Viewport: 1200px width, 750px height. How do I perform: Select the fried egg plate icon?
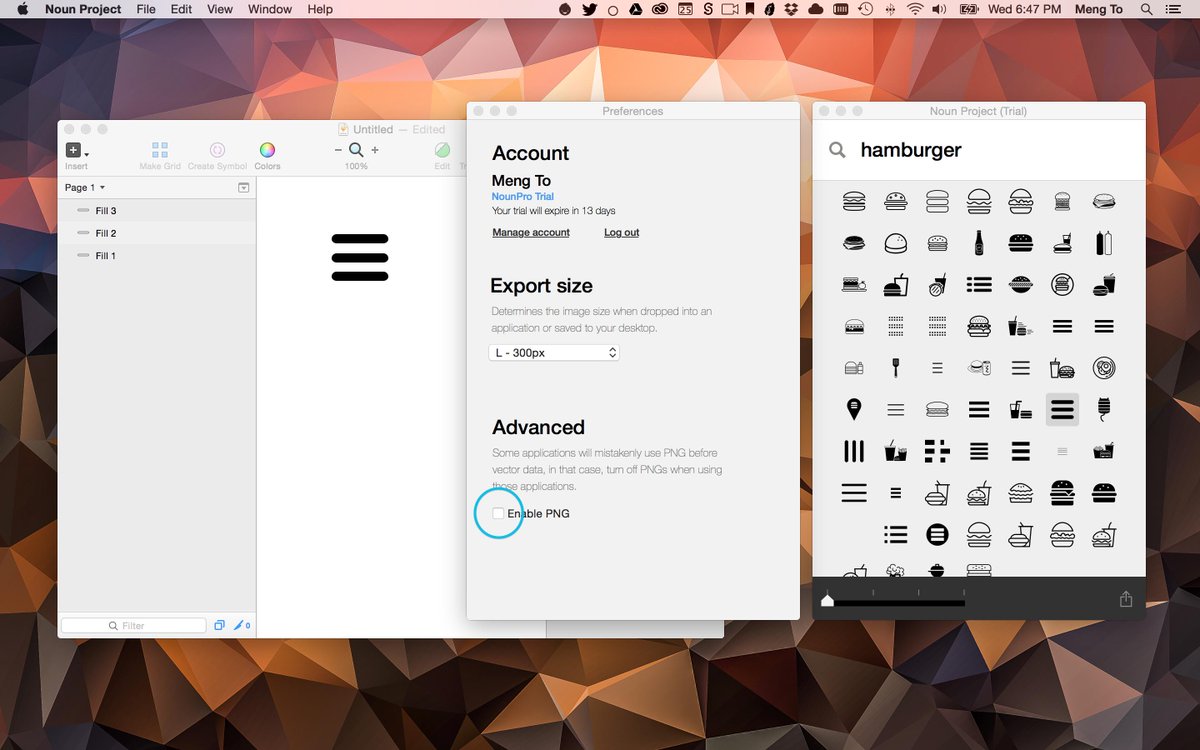(1104, 367)
